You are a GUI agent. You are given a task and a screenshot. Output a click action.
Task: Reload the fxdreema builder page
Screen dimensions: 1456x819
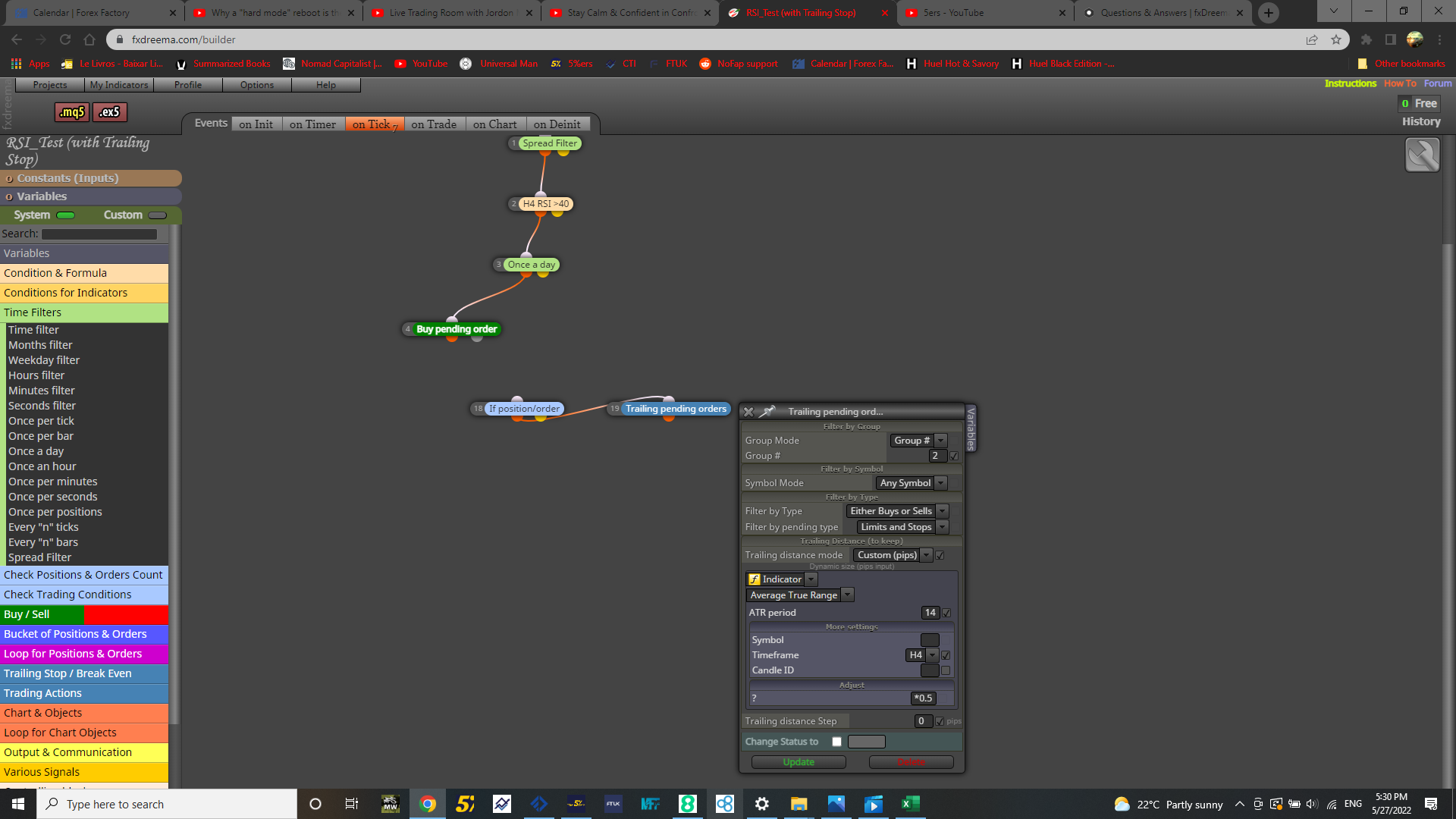click(x=65, y=39)
